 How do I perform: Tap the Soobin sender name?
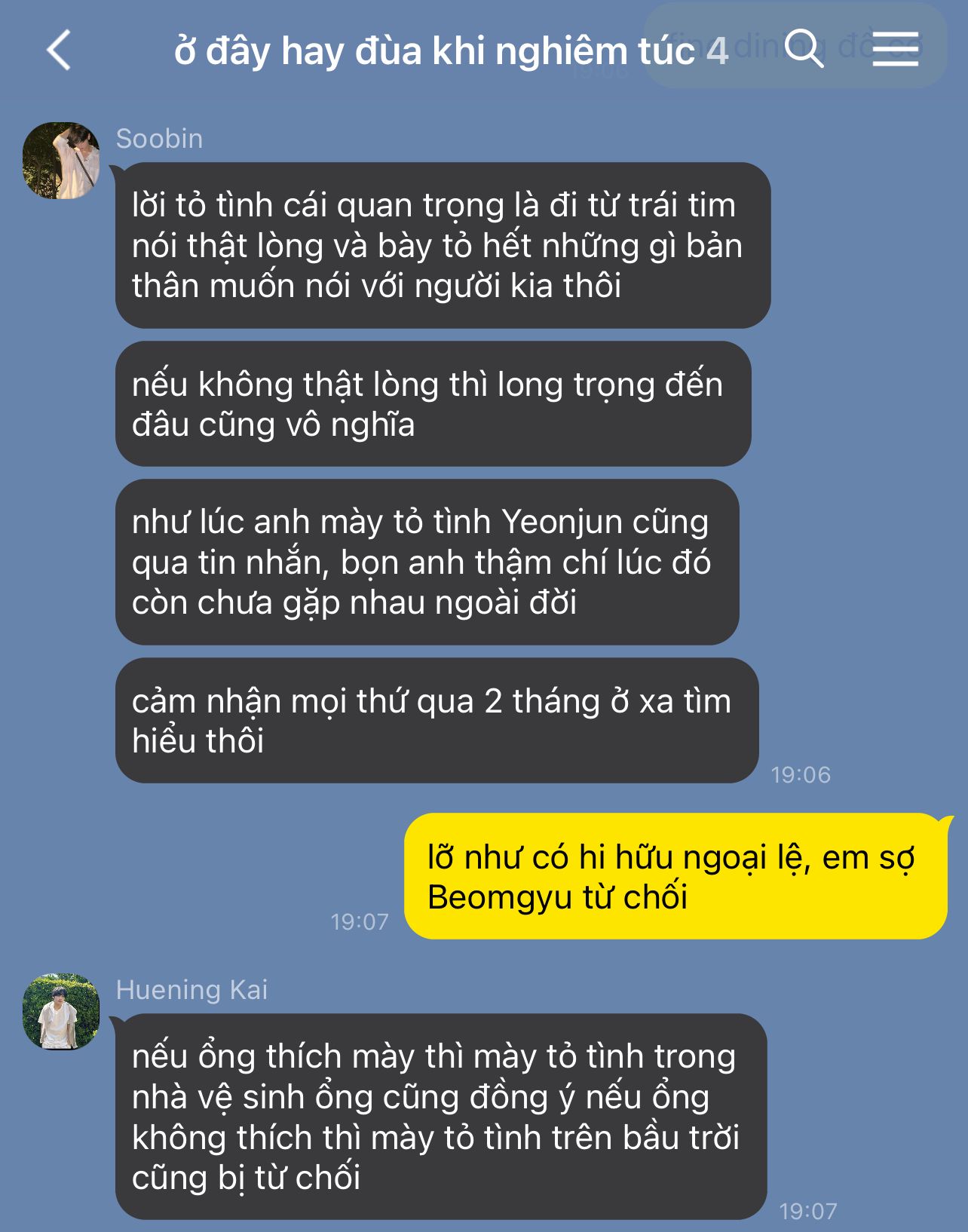coord(159,139)
